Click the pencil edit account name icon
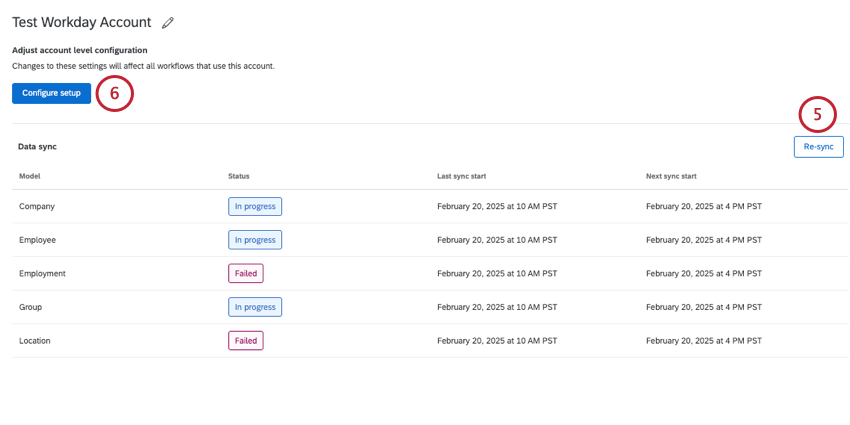Viewport: 850px width, 425px height. tap(168, 22)
